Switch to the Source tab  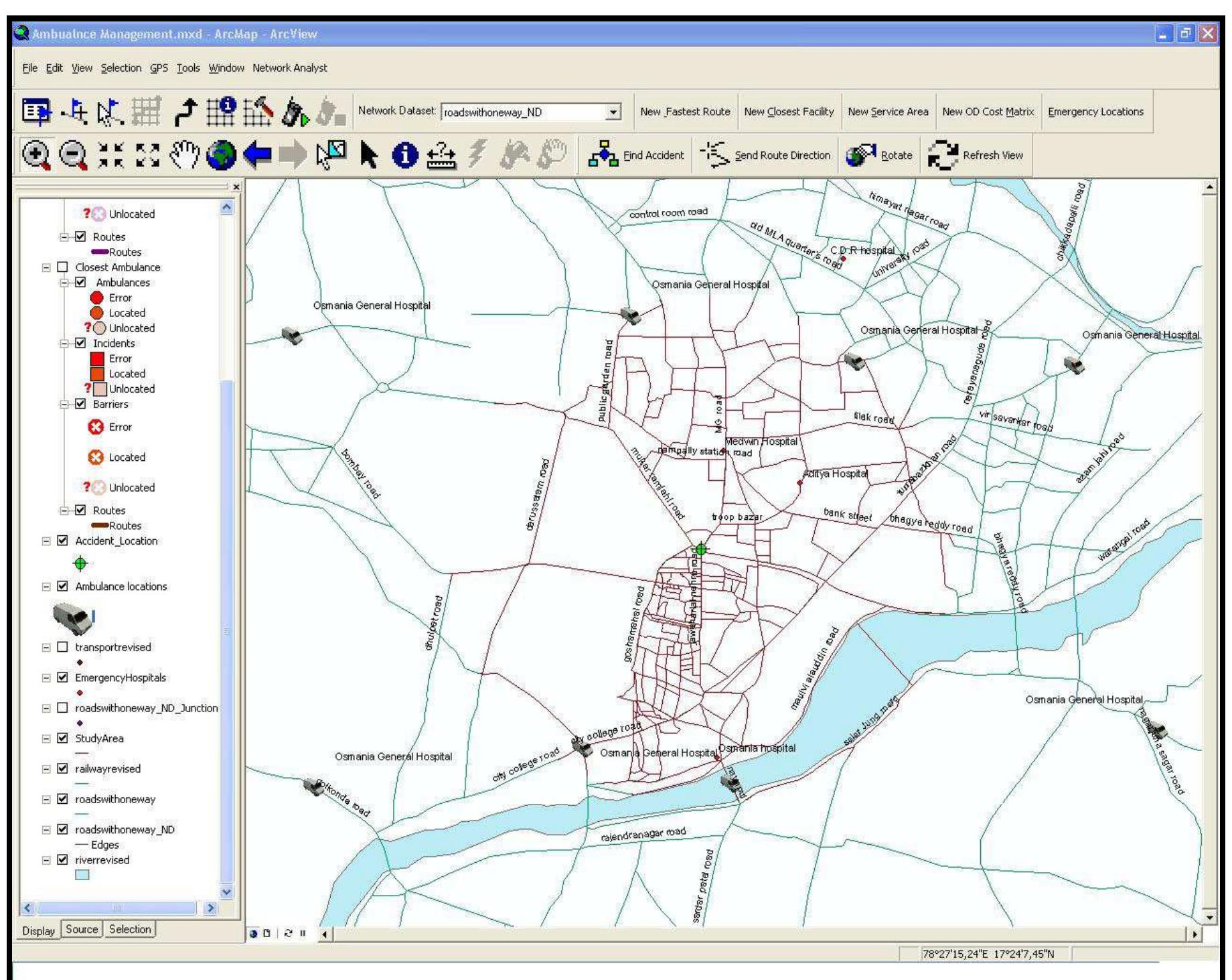[82, 929]
